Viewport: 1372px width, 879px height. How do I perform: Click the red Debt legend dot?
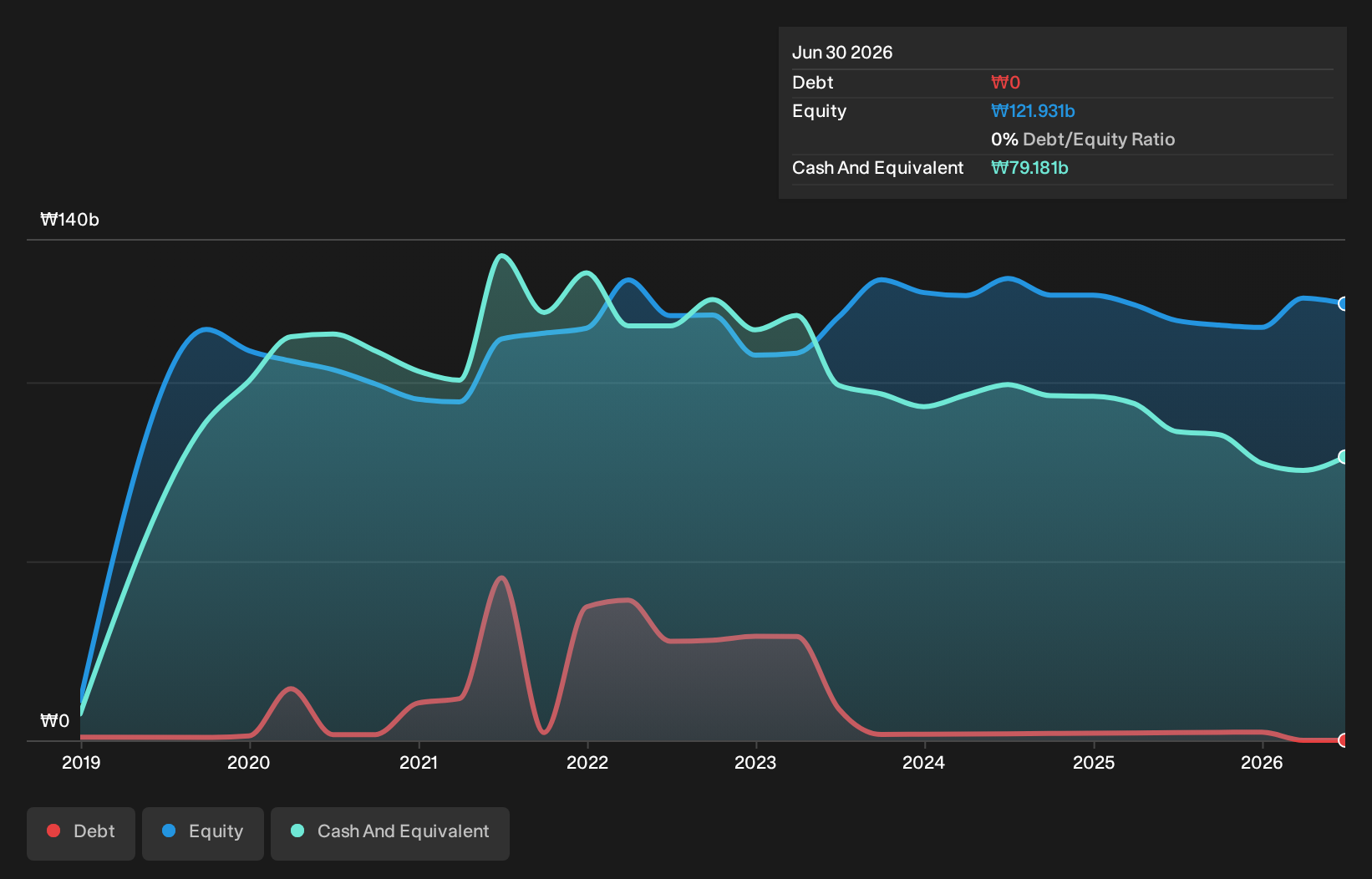point(53,831)
